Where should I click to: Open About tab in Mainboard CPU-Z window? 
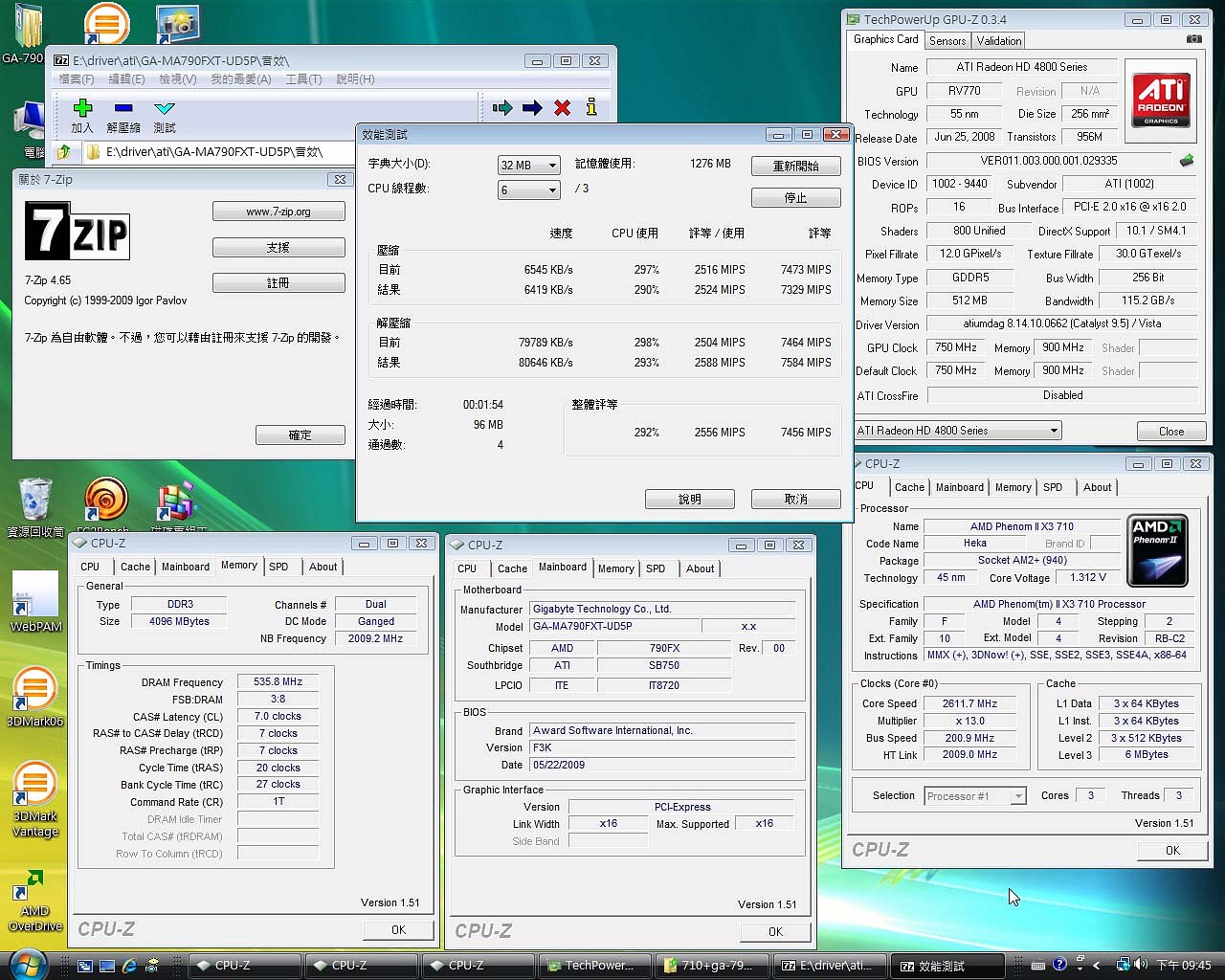tap(701, 568)
